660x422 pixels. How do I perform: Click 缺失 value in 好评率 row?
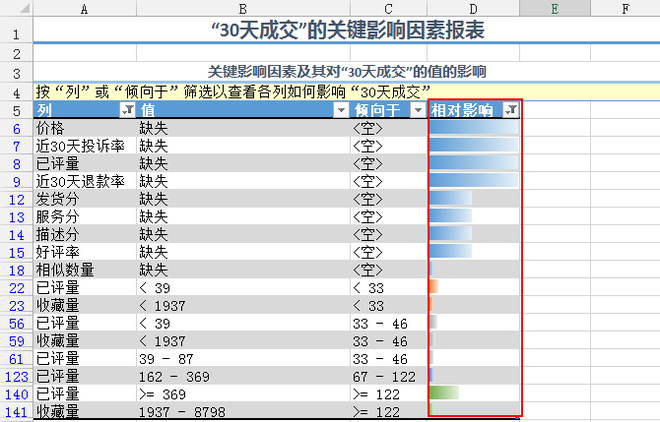(243, 252)
